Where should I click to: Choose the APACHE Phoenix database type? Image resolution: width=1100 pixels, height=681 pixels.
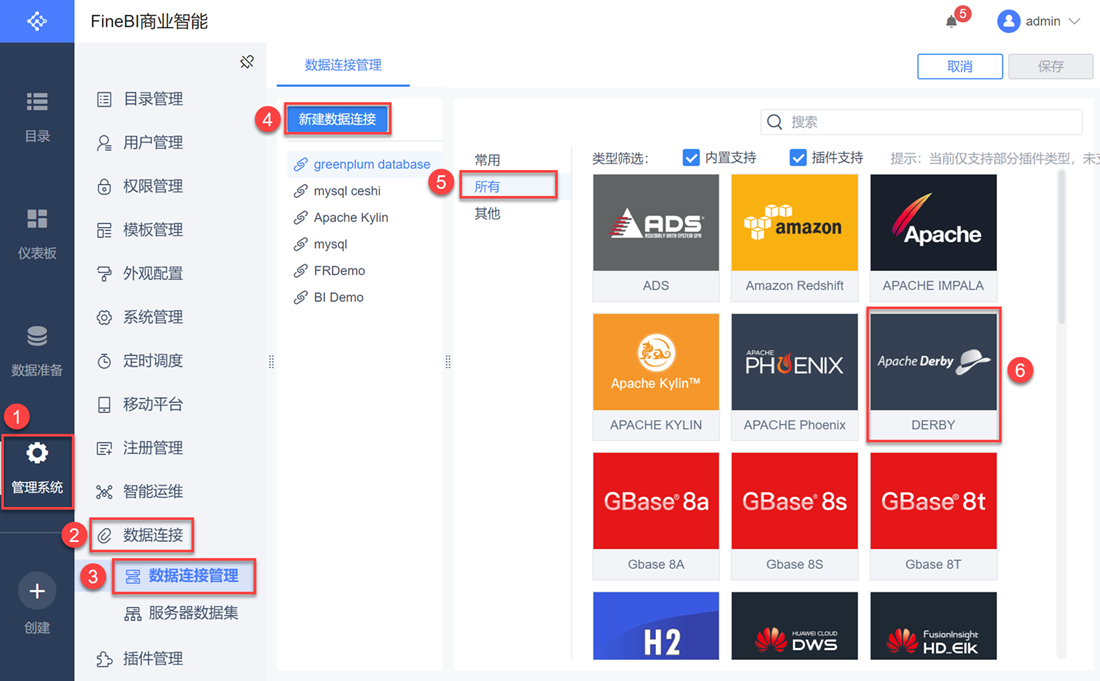click(x=795, y=377)
